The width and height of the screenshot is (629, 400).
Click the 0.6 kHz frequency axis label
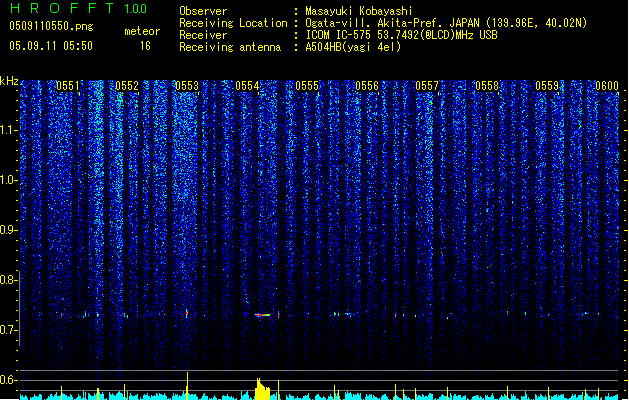click(8, 380)
